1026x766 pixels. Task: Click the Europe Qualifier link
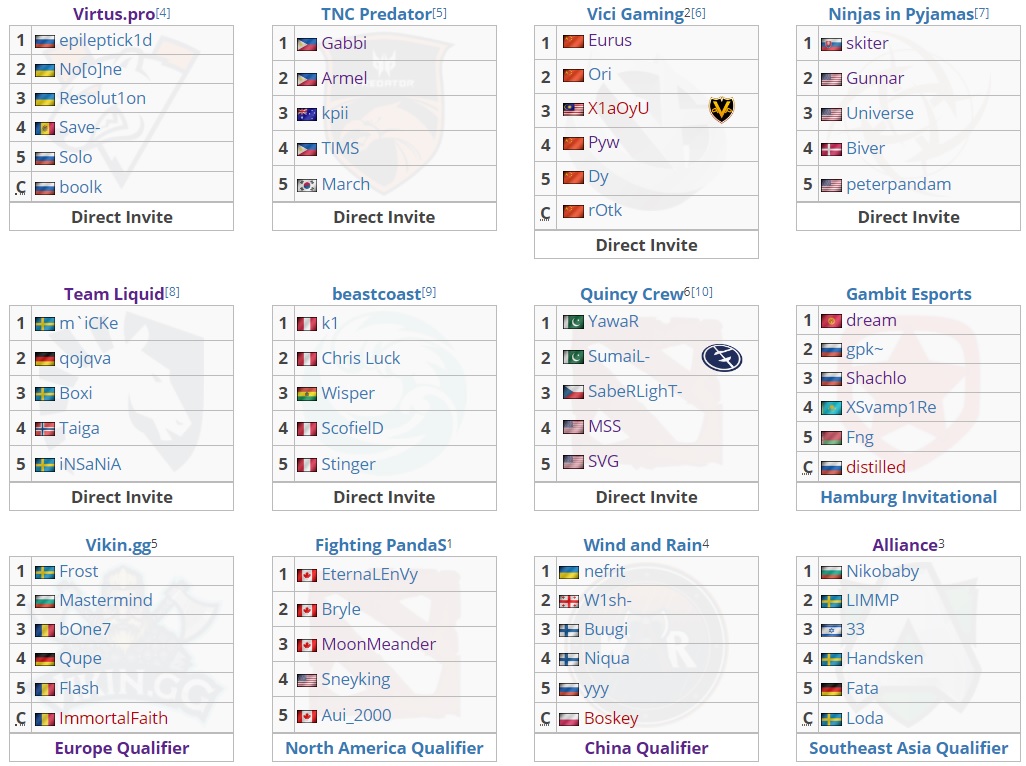click(120, 747)
